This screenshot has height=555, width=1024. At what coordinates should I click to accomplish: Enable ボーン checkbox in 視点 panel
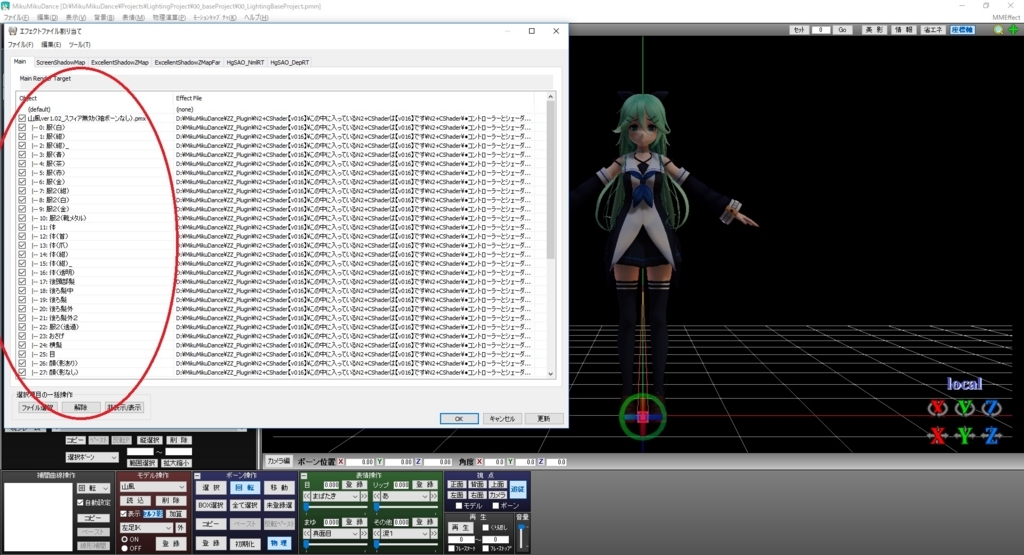click(496, 506)
